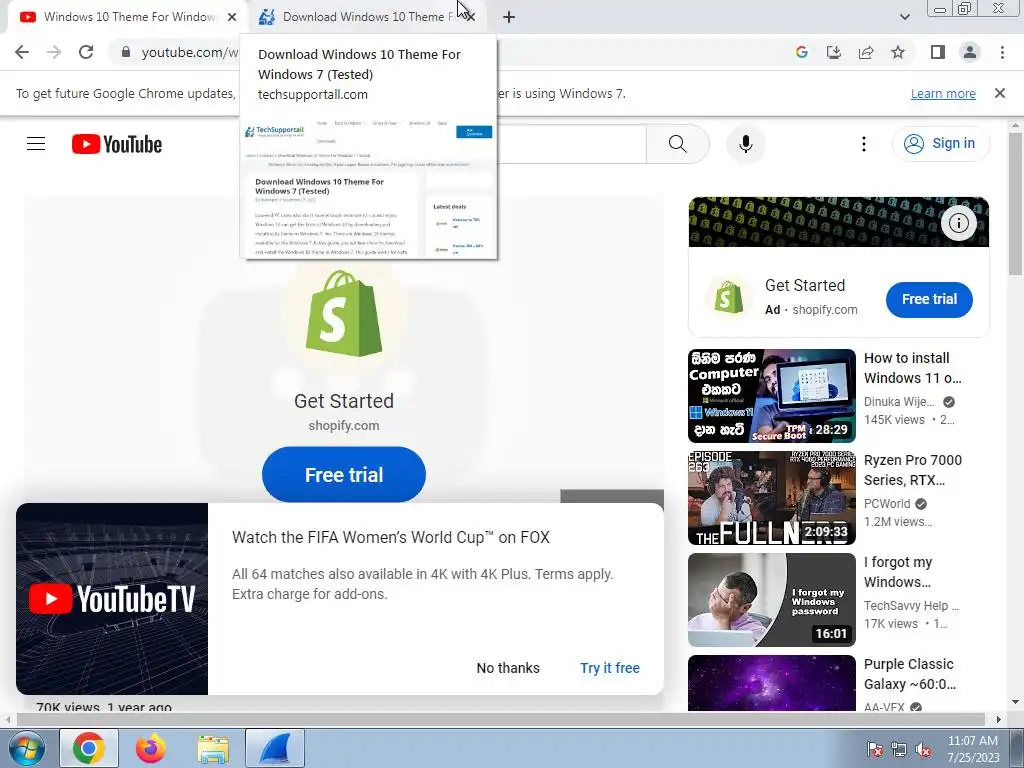
Task: Click the install app icon in address bar
Action: (x=834, y=52)
